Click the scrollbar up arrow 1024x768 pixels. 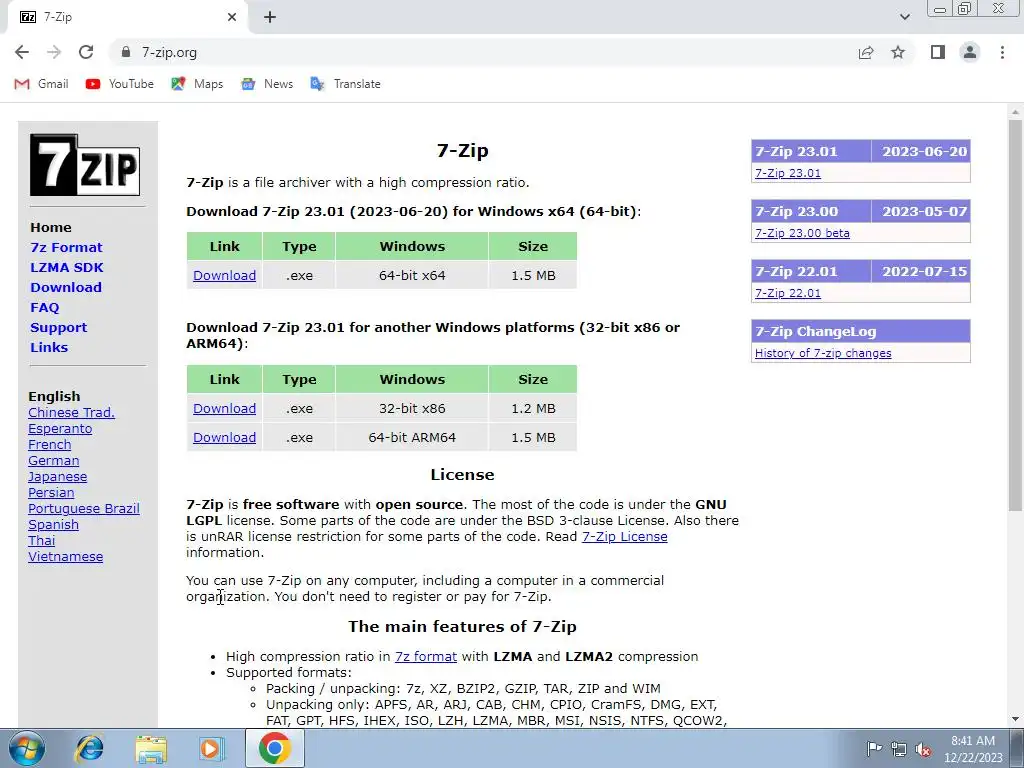coord(1015,112)
